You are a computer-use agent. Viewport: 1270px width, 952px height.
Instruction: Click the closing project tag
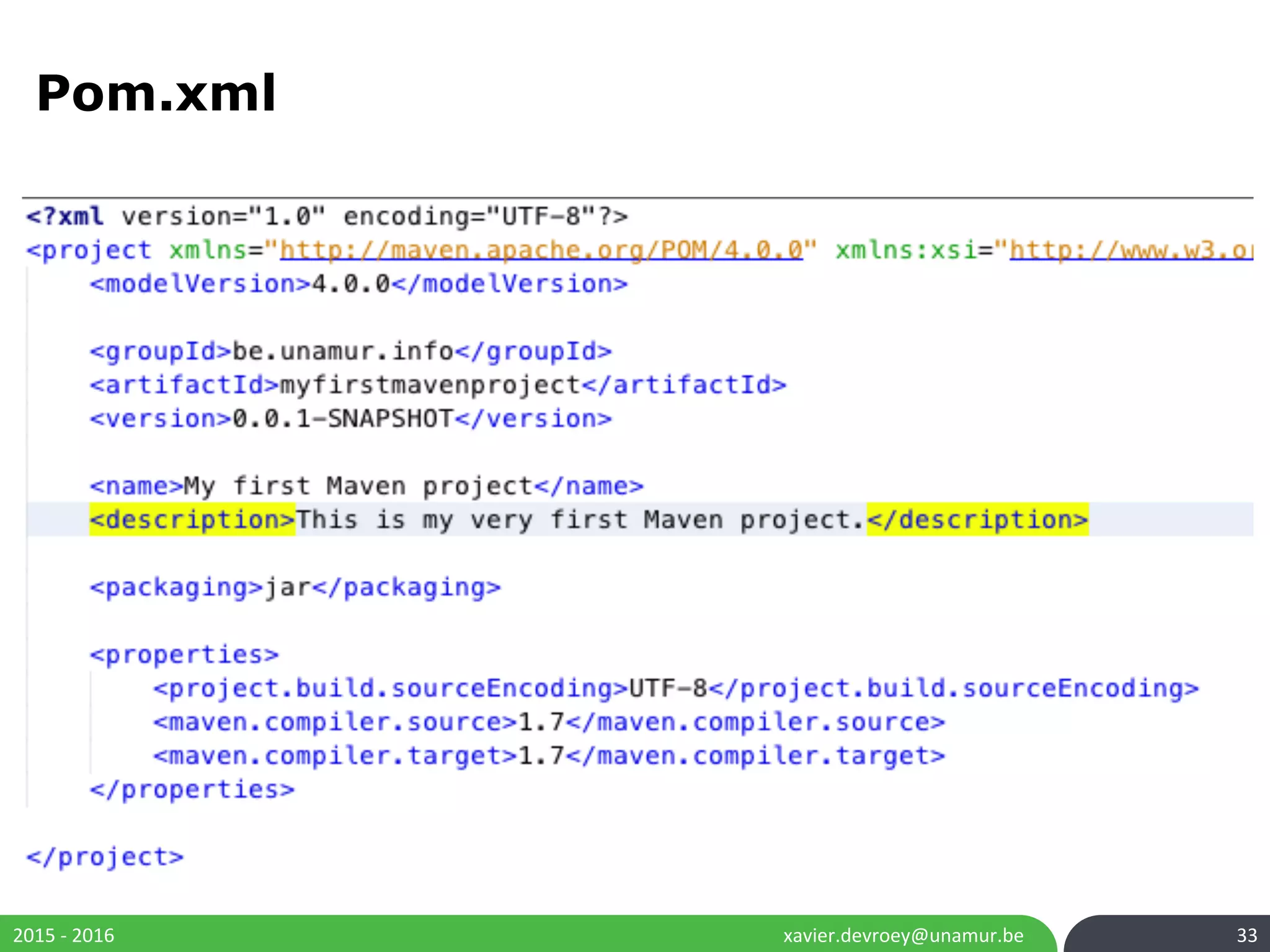tap(105, 857)
